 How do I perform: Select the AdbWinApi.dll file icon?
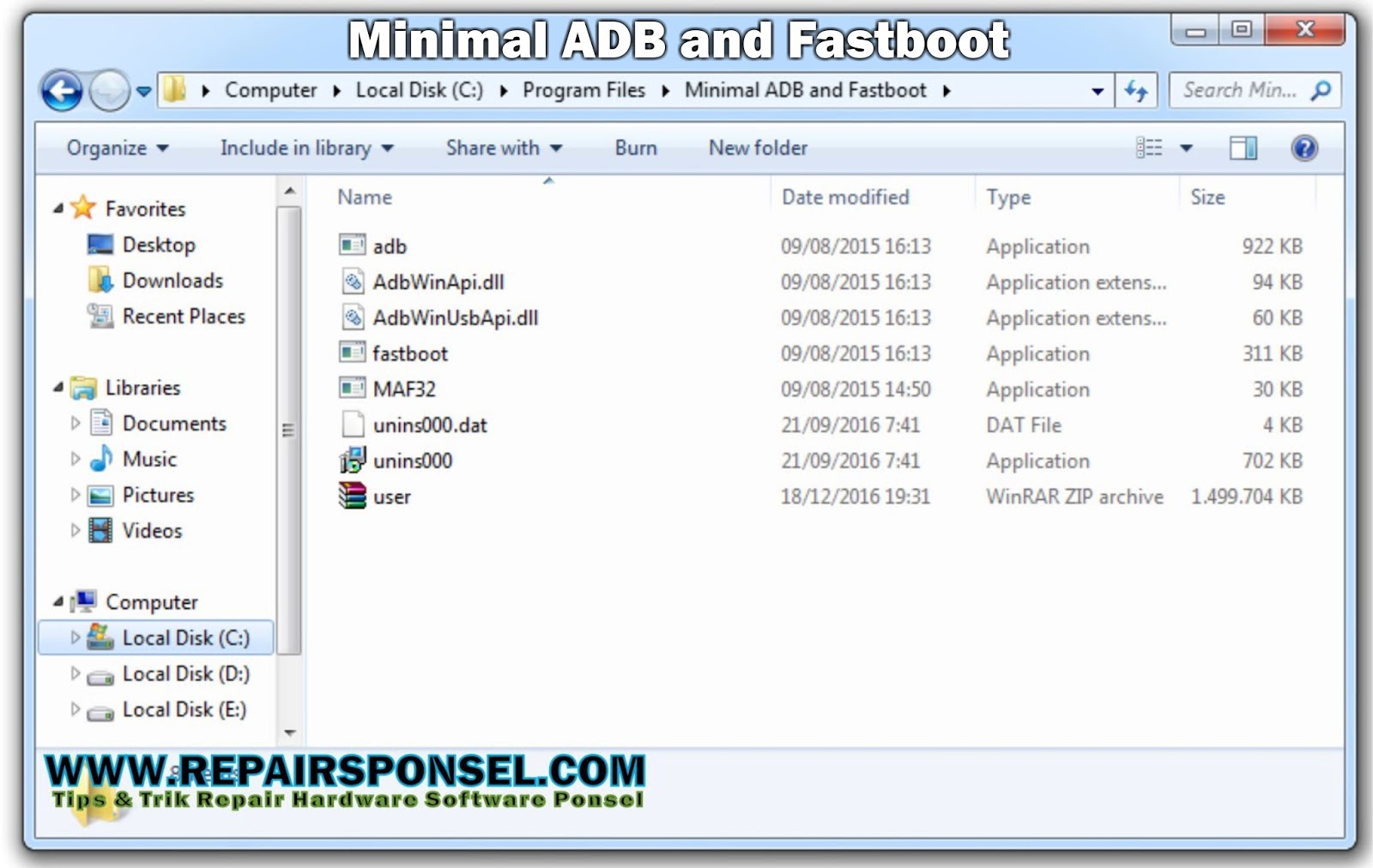pyautogui.click(x=353, y=281)
